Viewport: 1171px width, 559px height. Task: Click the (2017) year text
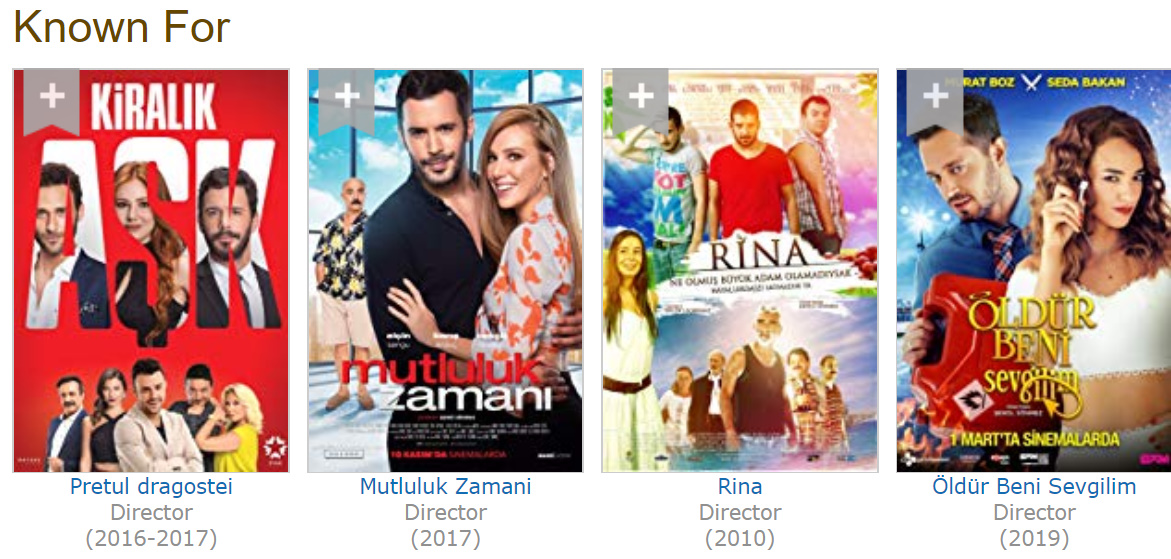point(445,538)
